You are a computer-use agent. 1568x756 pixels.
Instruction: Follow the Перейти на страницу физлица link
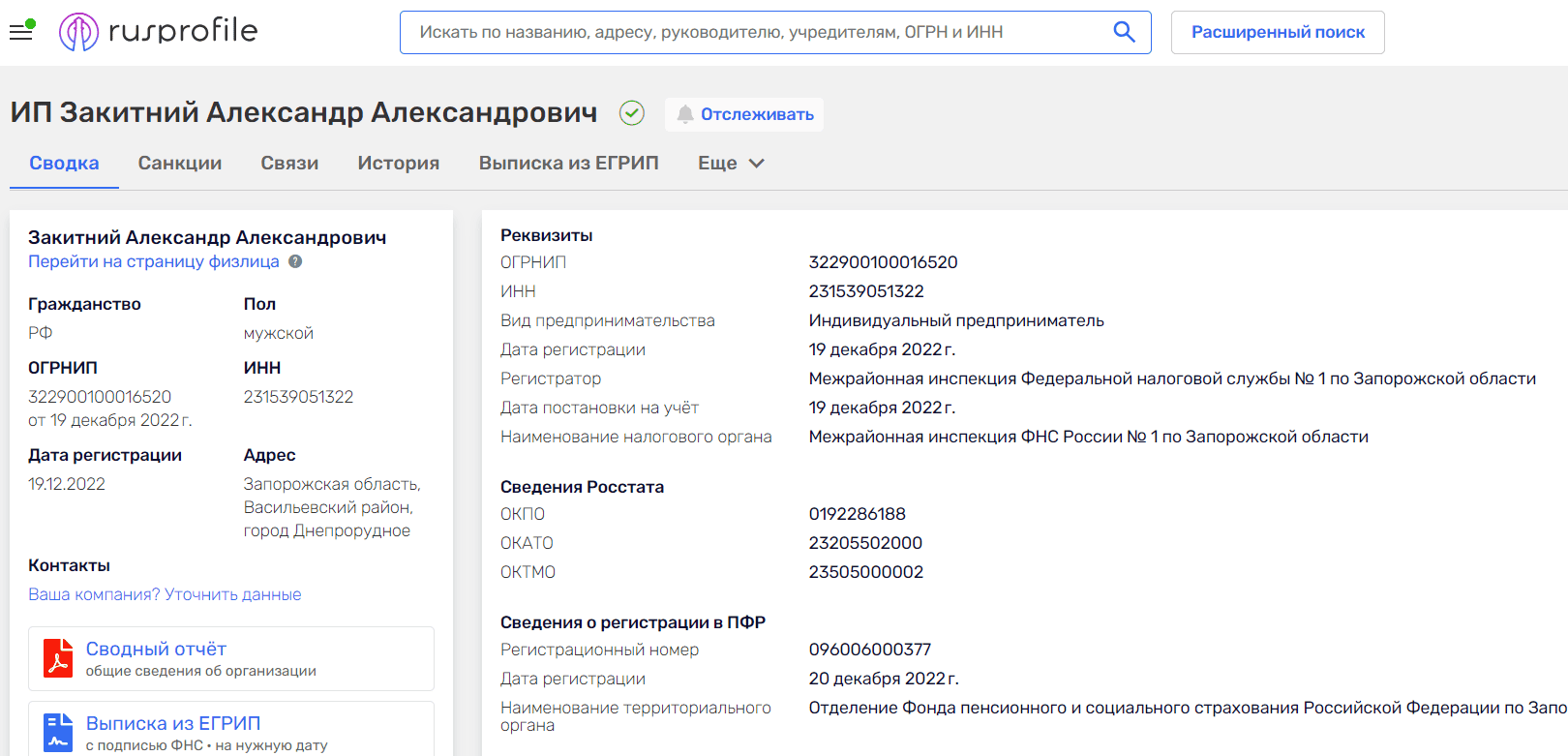click(x=154, y=261)
